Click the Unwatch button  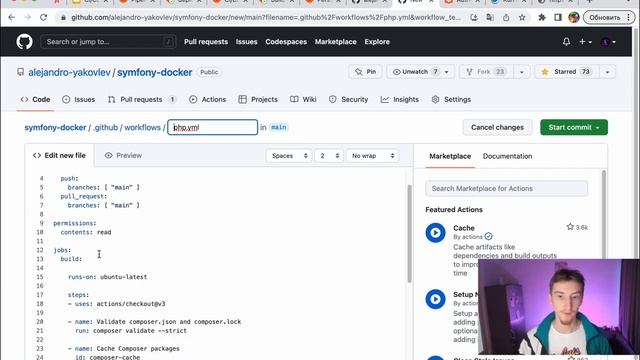pos(416,72)
